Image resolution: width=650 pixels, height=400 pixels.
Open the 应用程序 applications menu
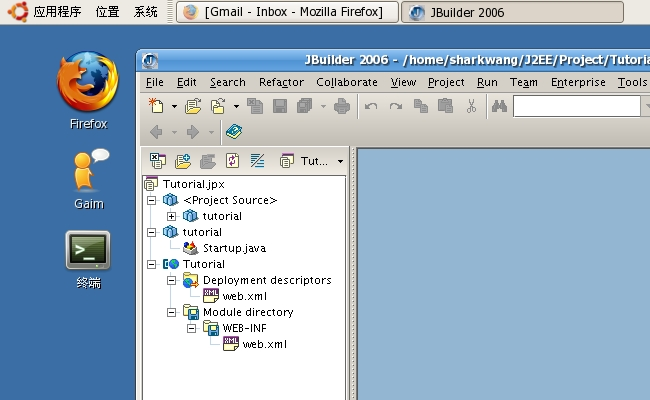coord(57,12)
